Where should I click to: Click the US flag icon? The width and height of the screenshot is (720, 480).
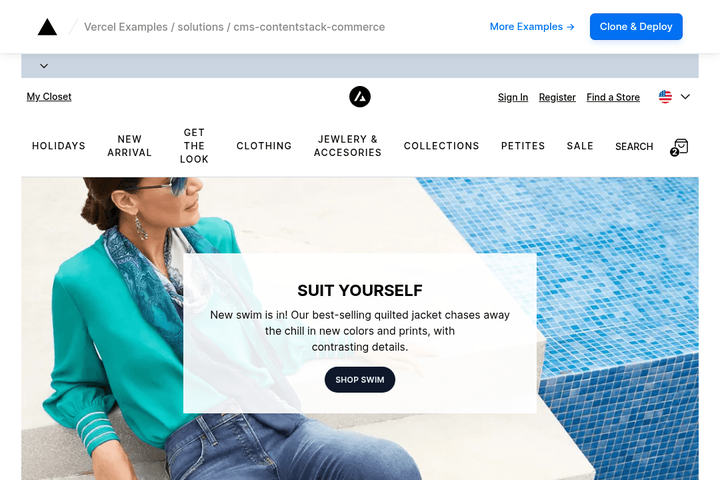tap(665, 97)
